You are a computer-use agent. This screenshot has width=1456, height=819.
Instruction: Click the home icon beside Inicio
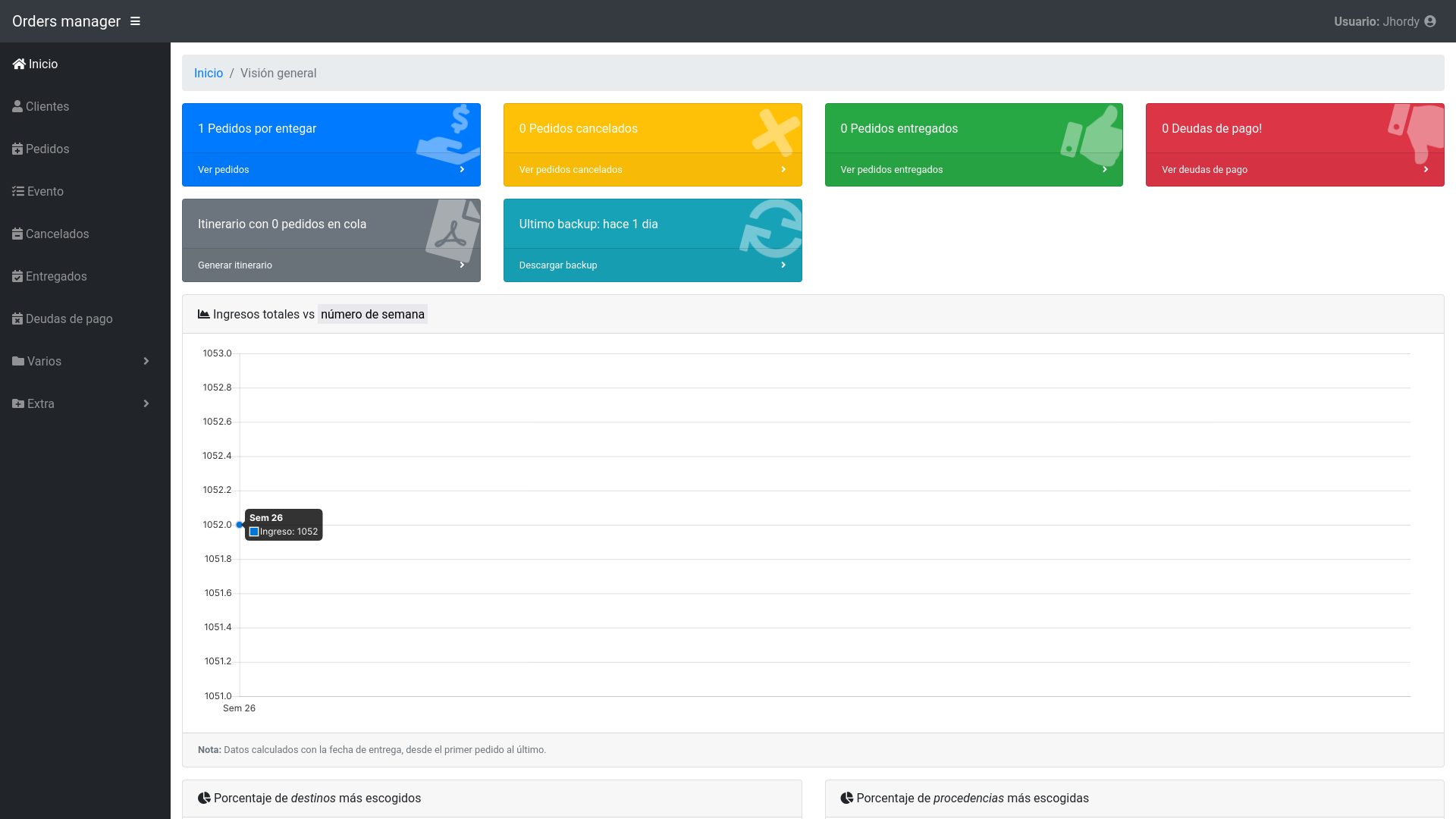click(19, 64)
